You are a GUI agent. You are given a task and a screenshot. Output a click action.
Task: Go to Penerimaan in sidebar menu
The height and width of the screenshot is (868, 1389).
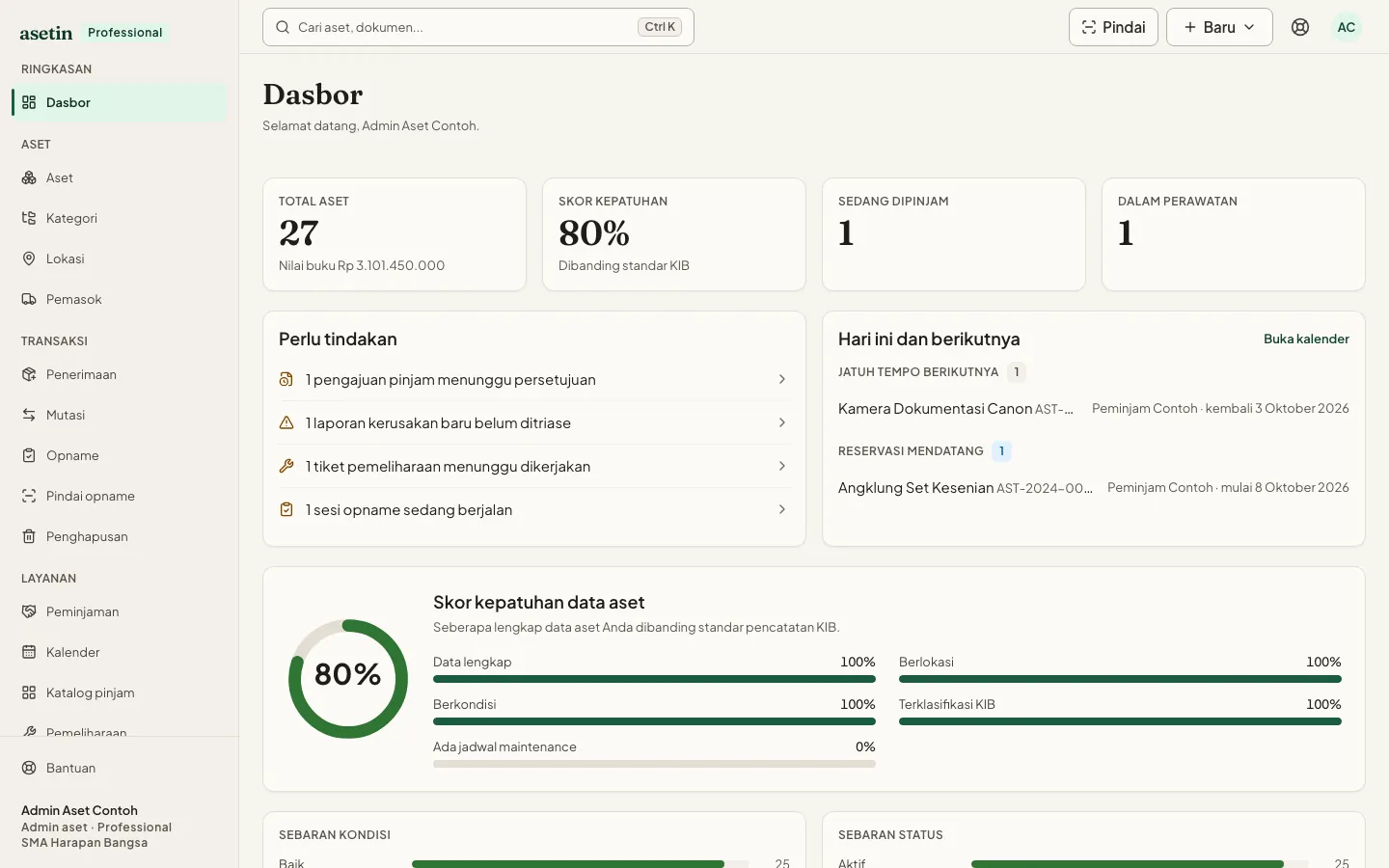(x=120, y=374)
